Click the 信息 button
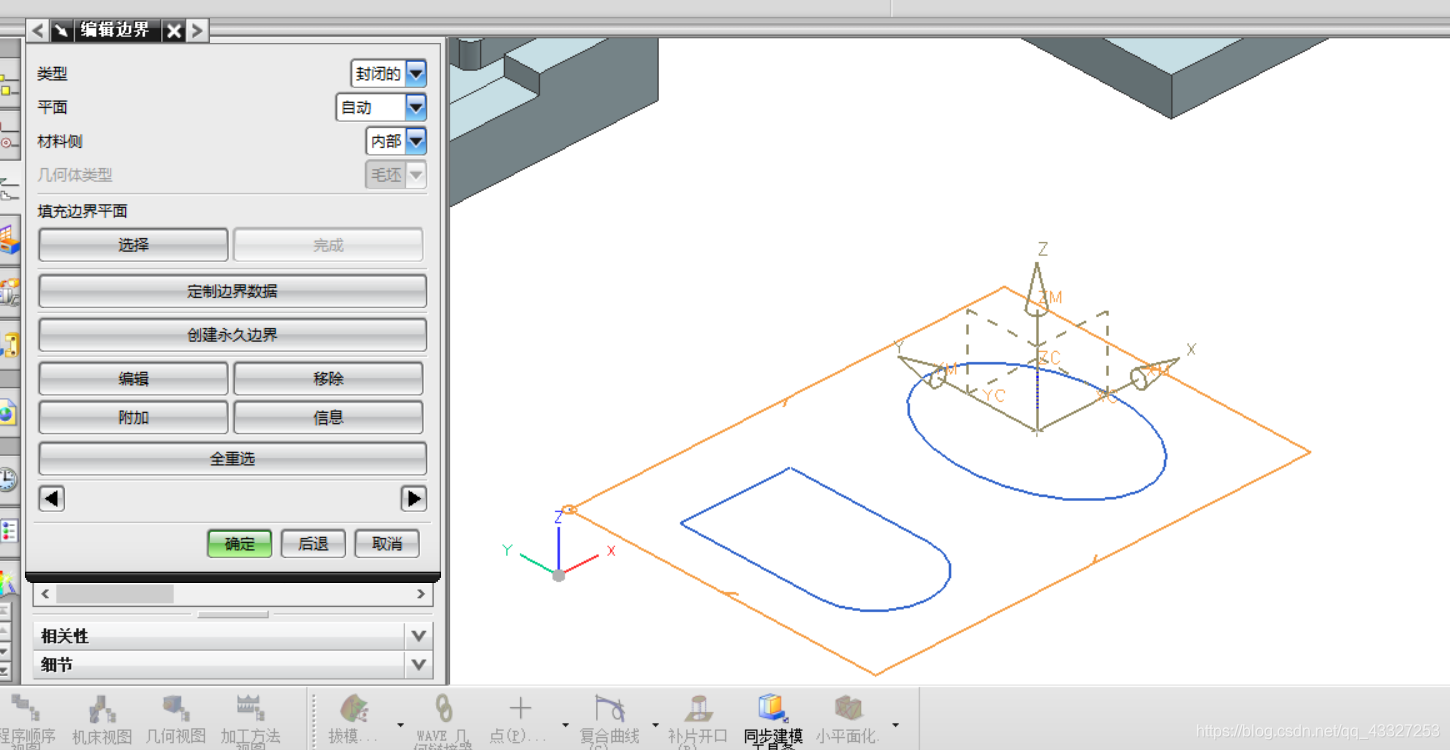Viewport: 1450px width, 750px height. tap(328, 418)
